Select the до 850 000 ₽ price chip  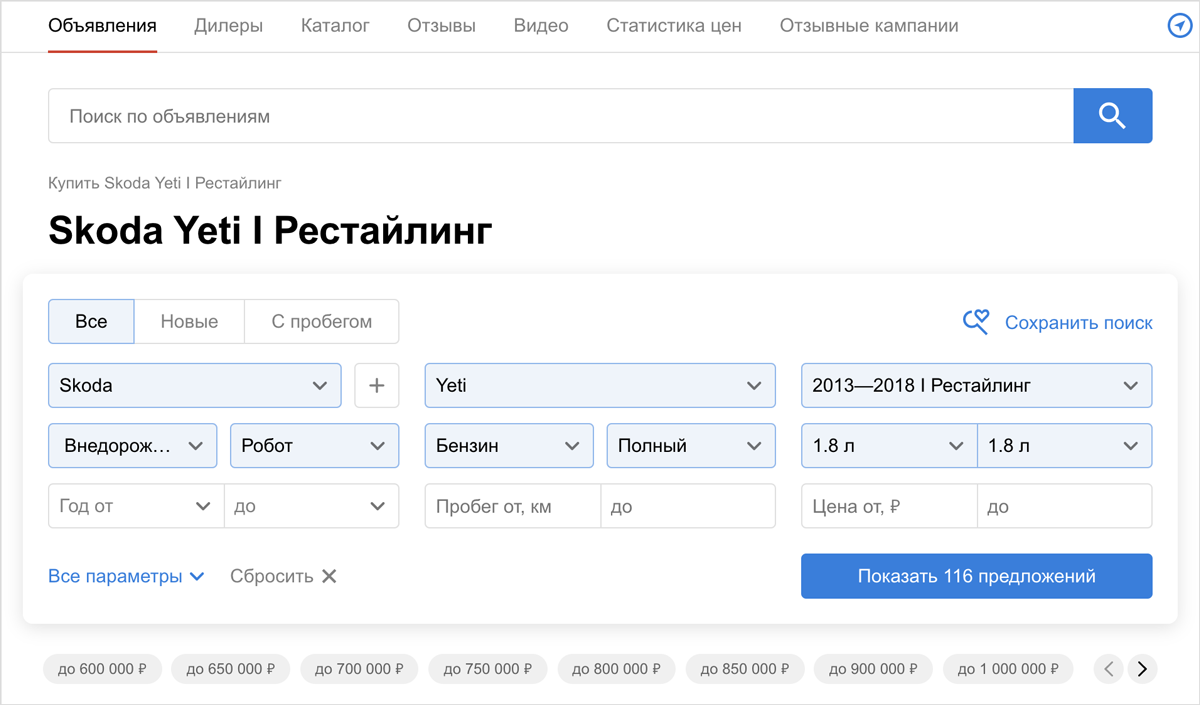pyautogui.click(x=745, y=669)
